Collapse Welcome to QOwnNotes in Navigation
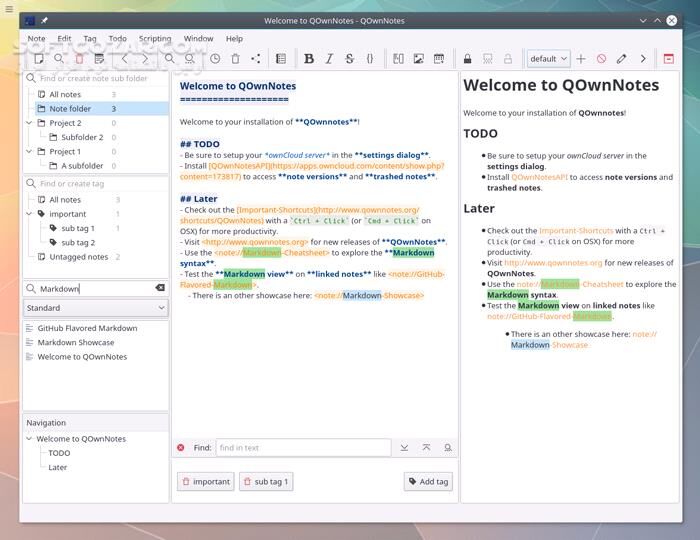 pyautogui.click(x=29, y=439)
